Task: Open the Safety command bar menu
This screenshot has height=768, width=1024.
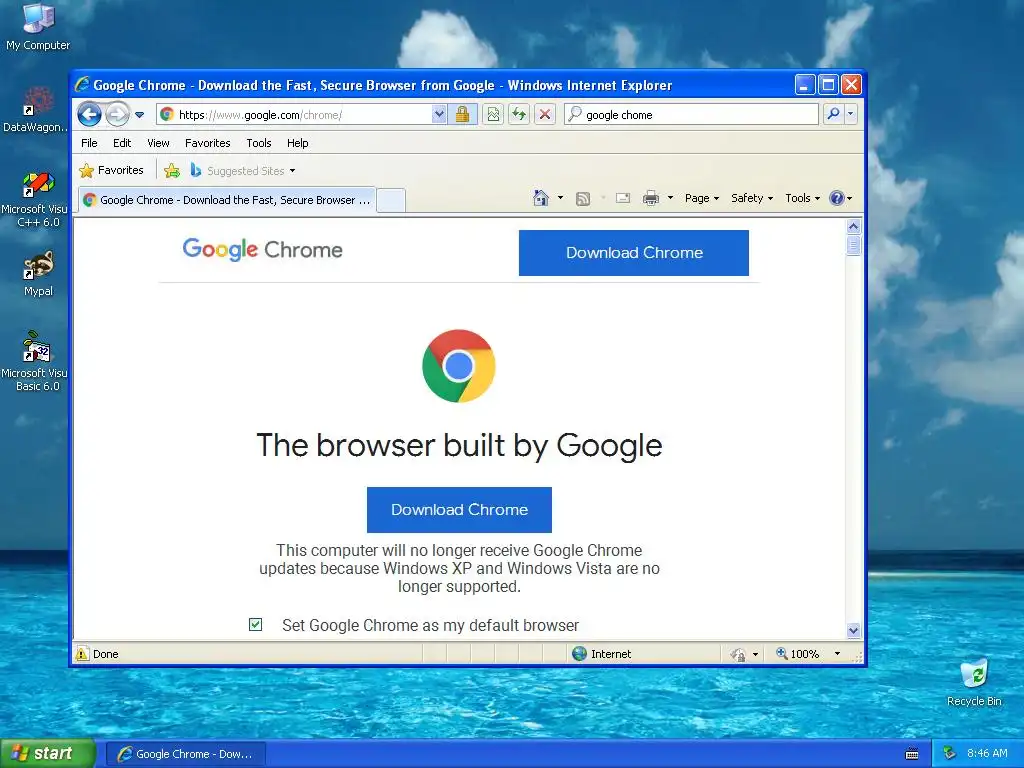Action: pos(752,198)
